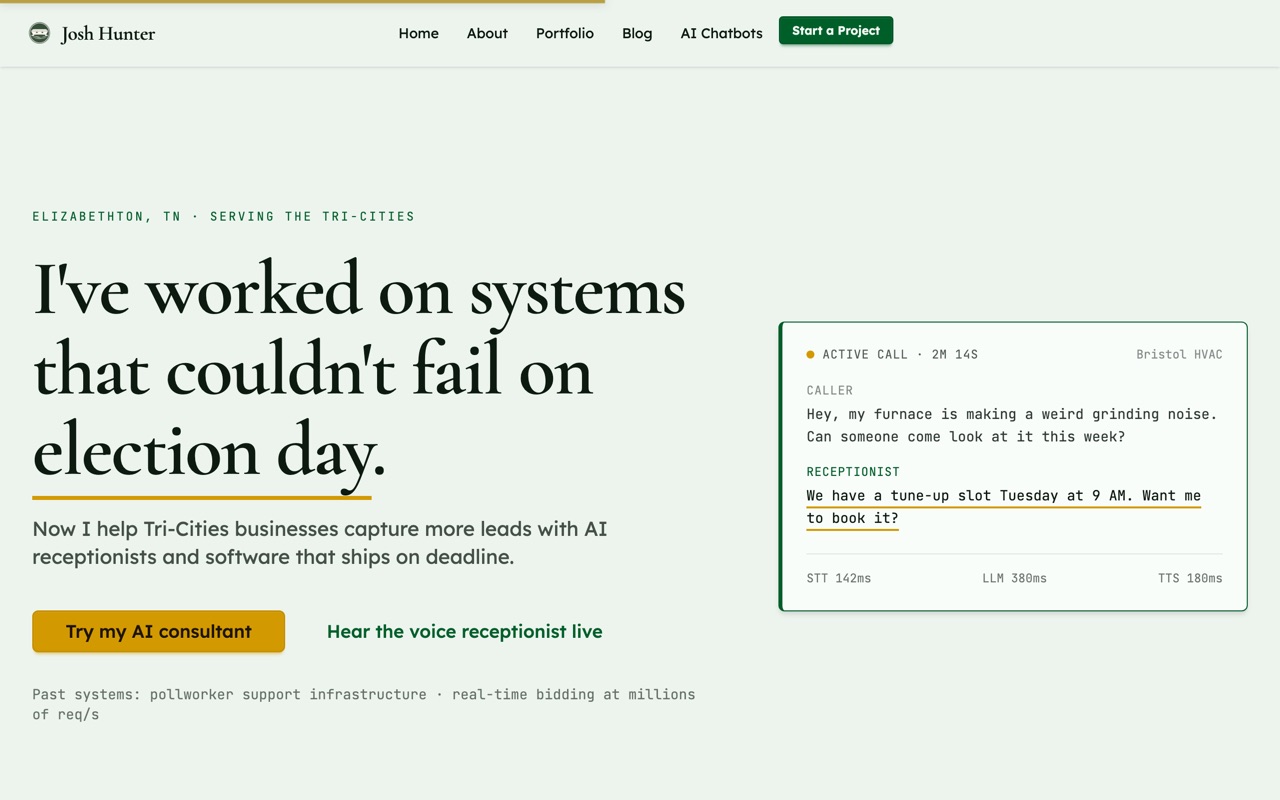Click the Start a Project button

tap(836, 31)
